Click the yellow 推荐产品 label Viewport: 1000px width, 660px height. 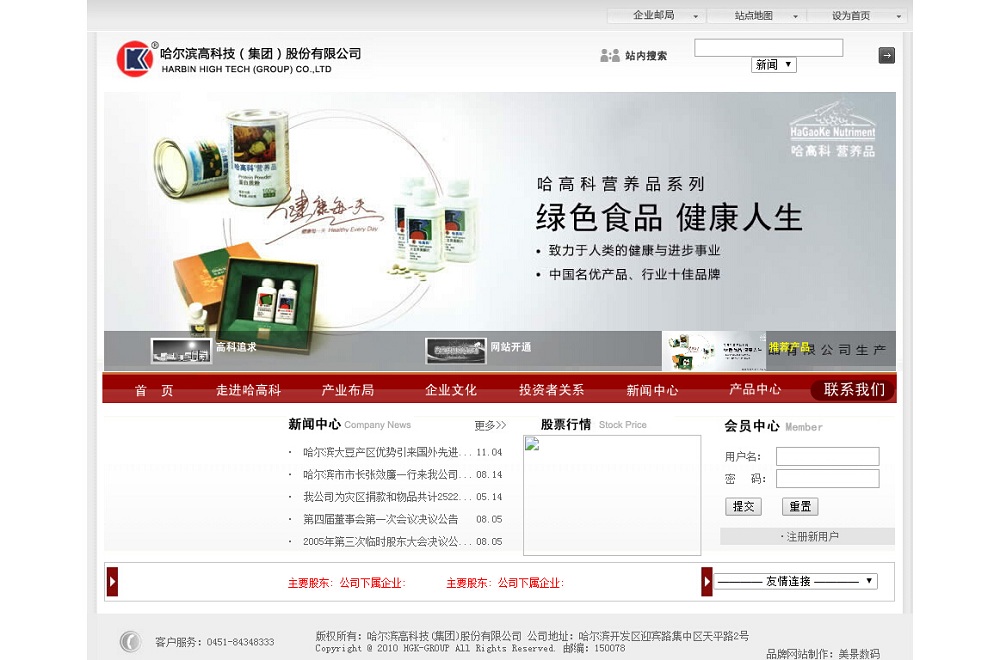click(790, 347)
